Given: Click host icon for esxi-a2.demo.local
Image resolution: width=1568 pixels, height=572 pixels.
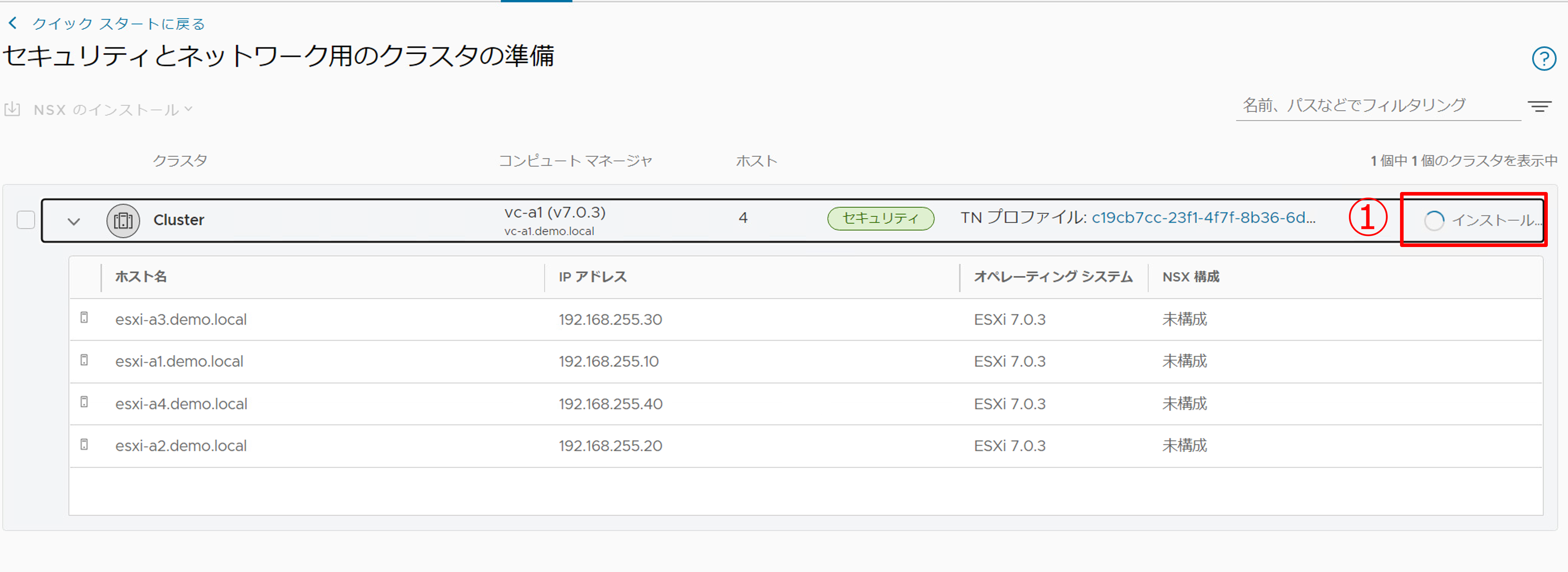Looking at the screenshot, I should coord(85,445).
